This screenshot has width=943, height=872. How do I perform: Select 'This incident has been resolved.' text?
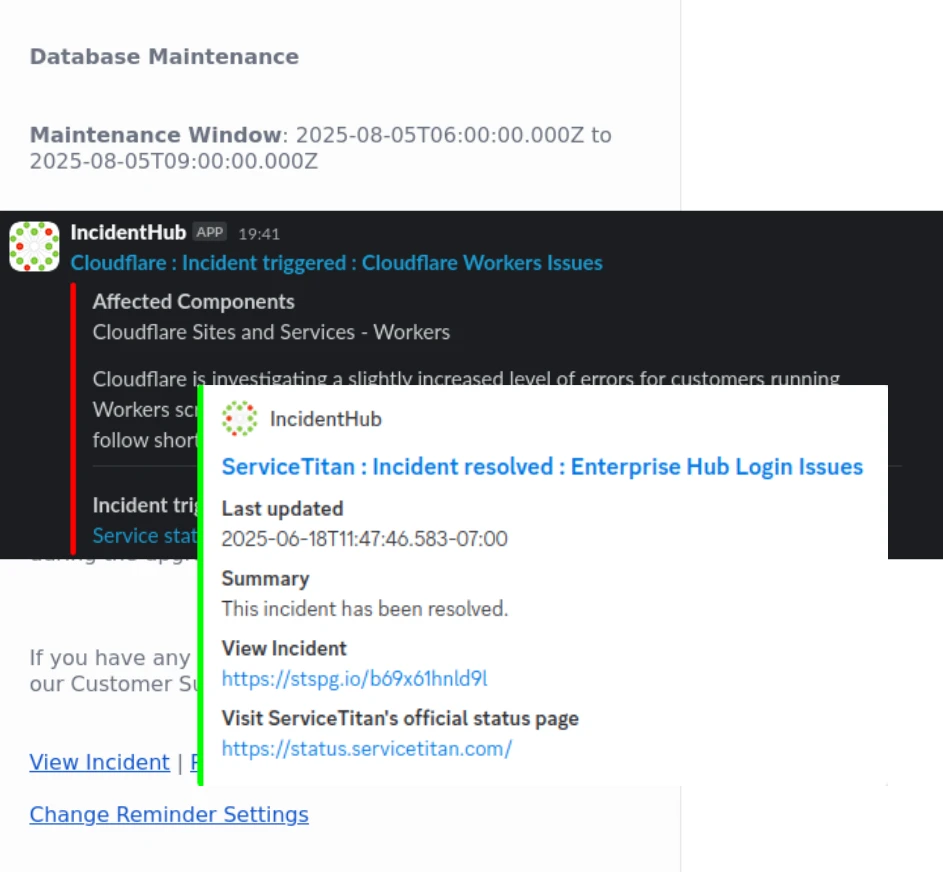(x=364, y=609)
